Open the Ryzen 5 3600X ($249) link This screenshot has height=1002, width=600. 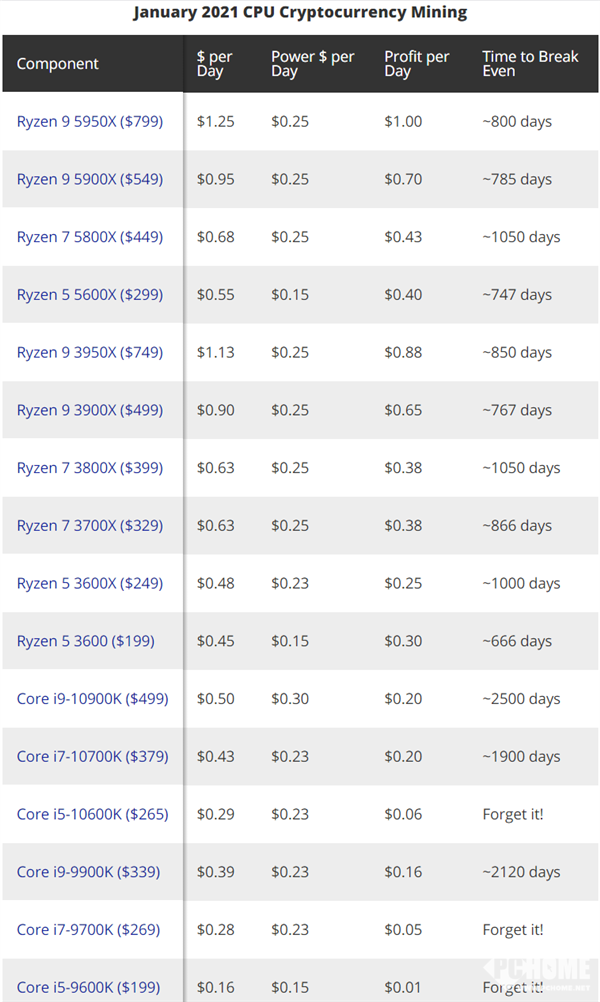click(x=89, y=584)
